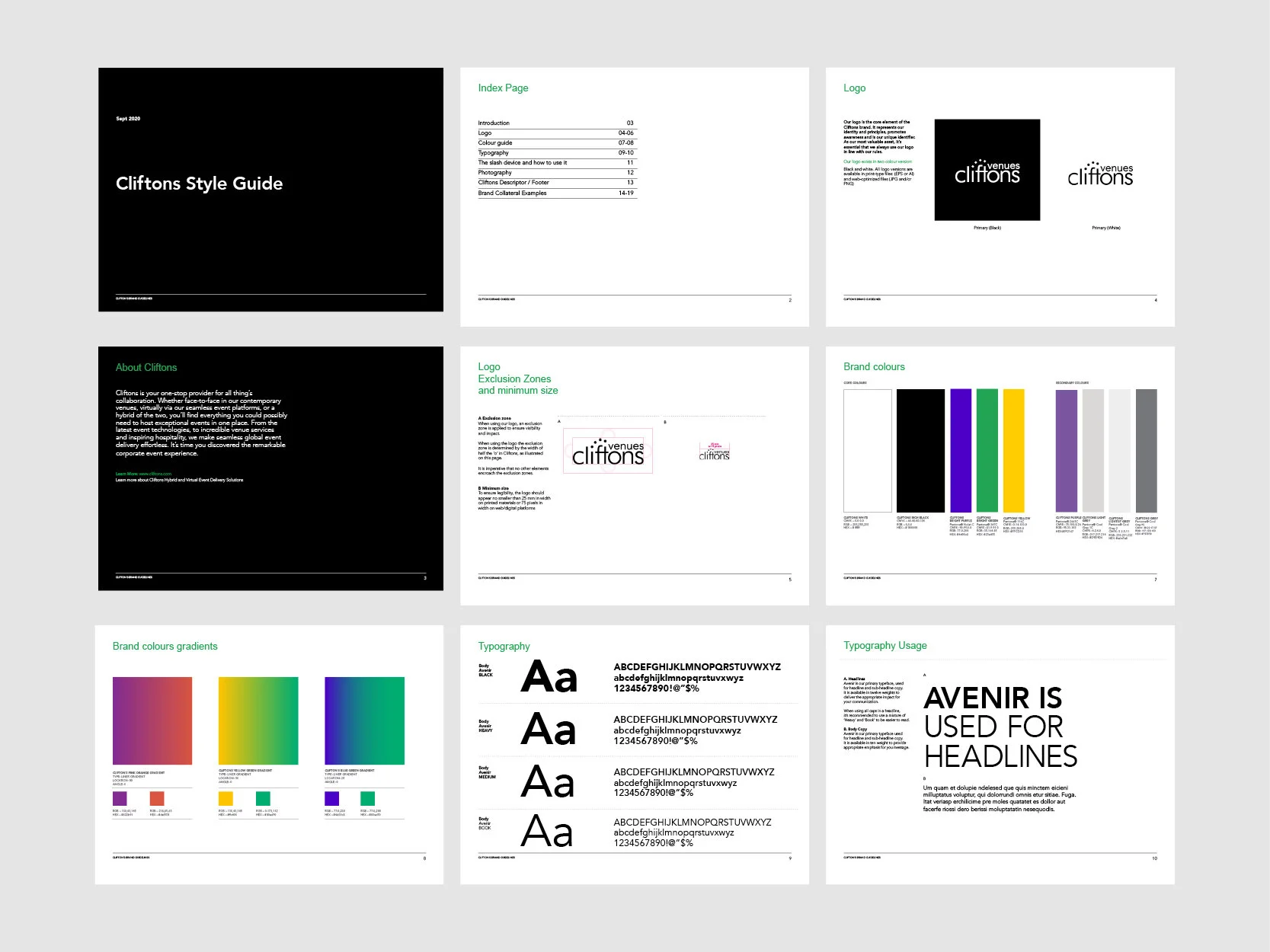Pick the secondary Cliftons Purple swatch
The image size is (1270, 952).
point(1067,451)
